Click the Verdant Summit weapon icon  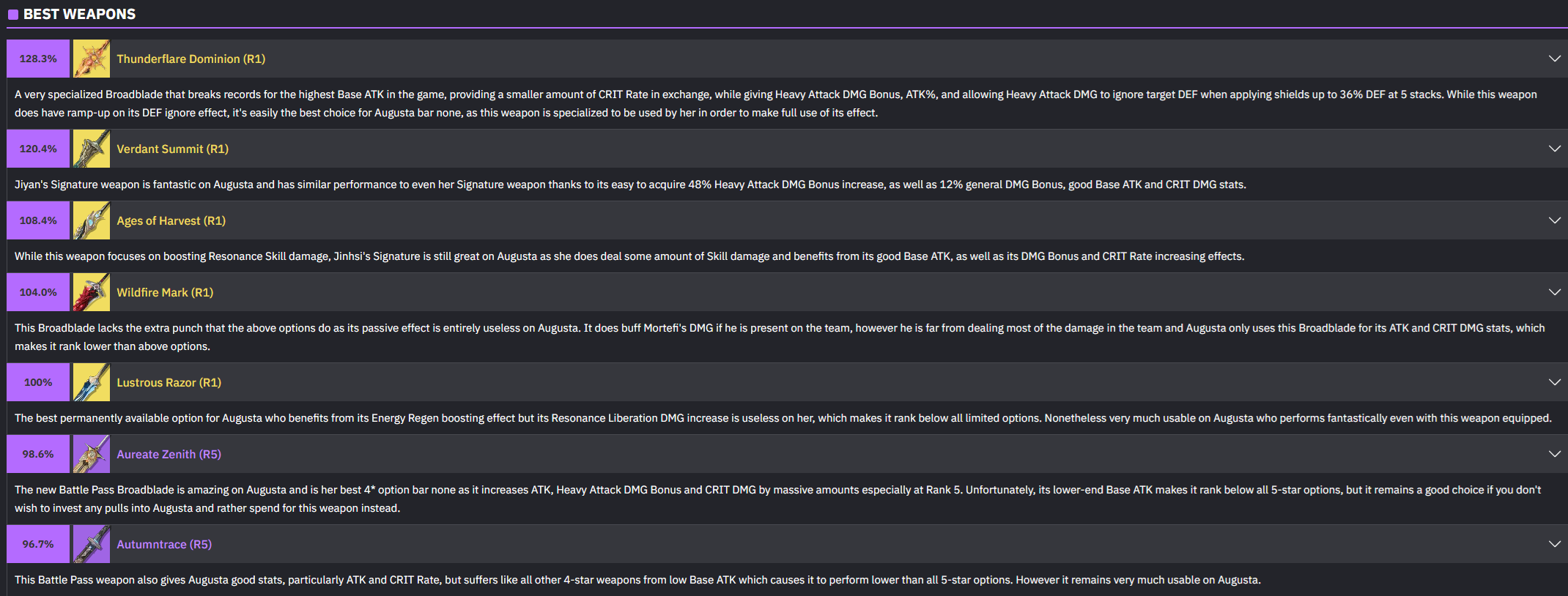pos(92,149)
